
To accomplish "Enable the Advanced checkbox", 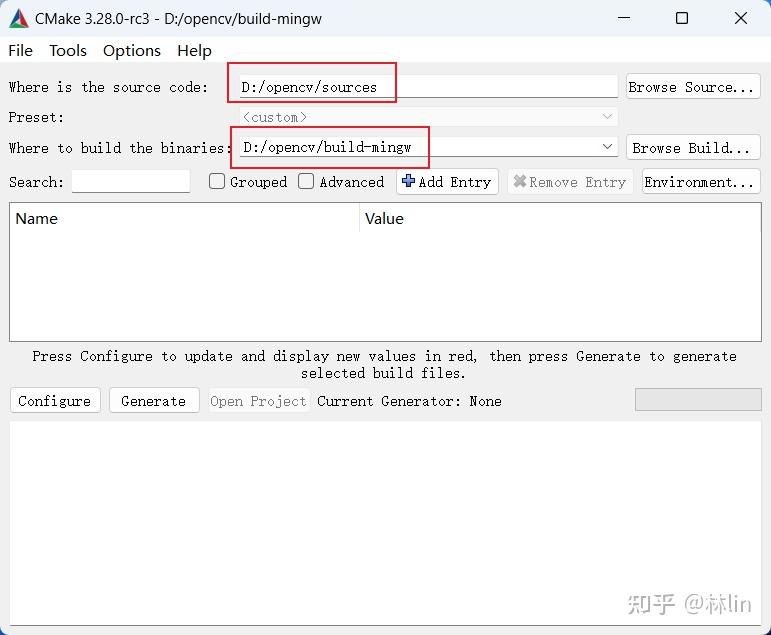I will click(306, 181).
